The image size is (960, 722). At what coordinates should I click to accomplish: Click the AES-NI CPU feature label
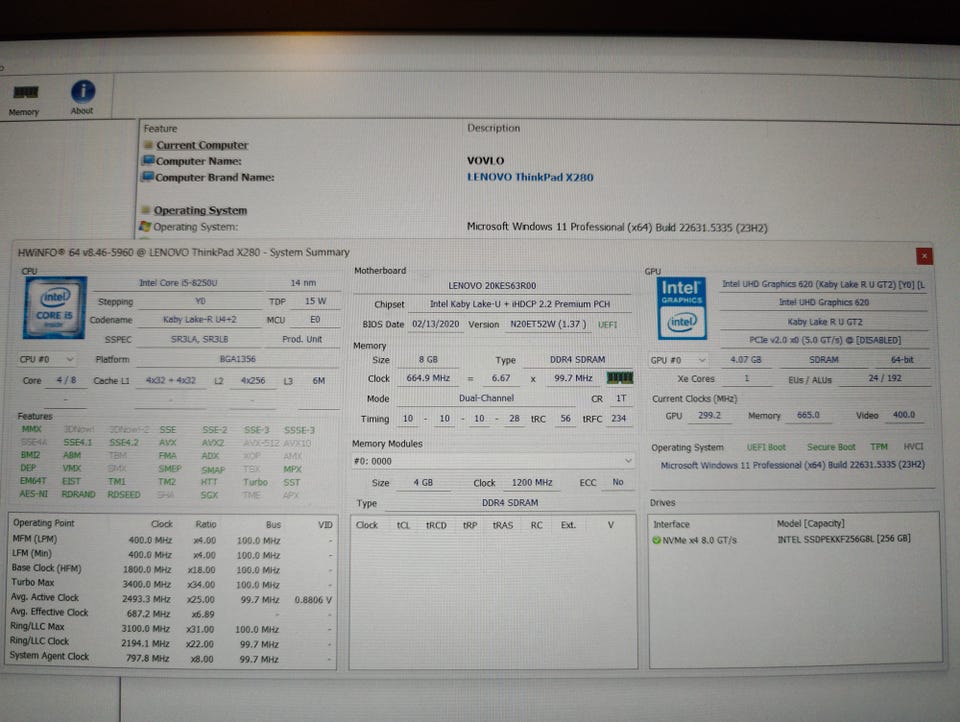pos(34,494)
